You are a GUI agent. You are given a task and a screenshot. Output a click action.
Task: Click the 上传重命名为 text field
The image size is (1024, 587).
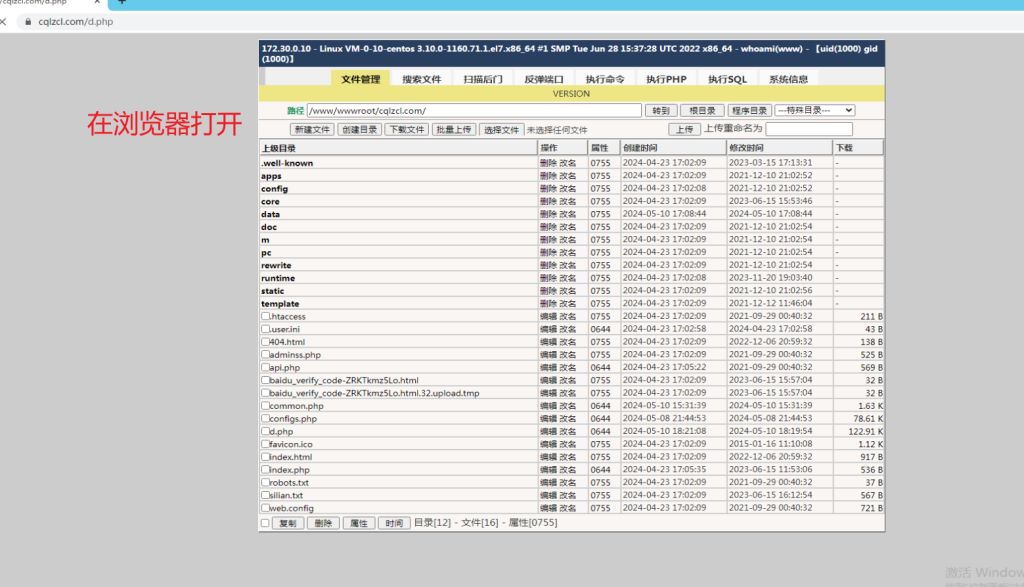point(808,130)
